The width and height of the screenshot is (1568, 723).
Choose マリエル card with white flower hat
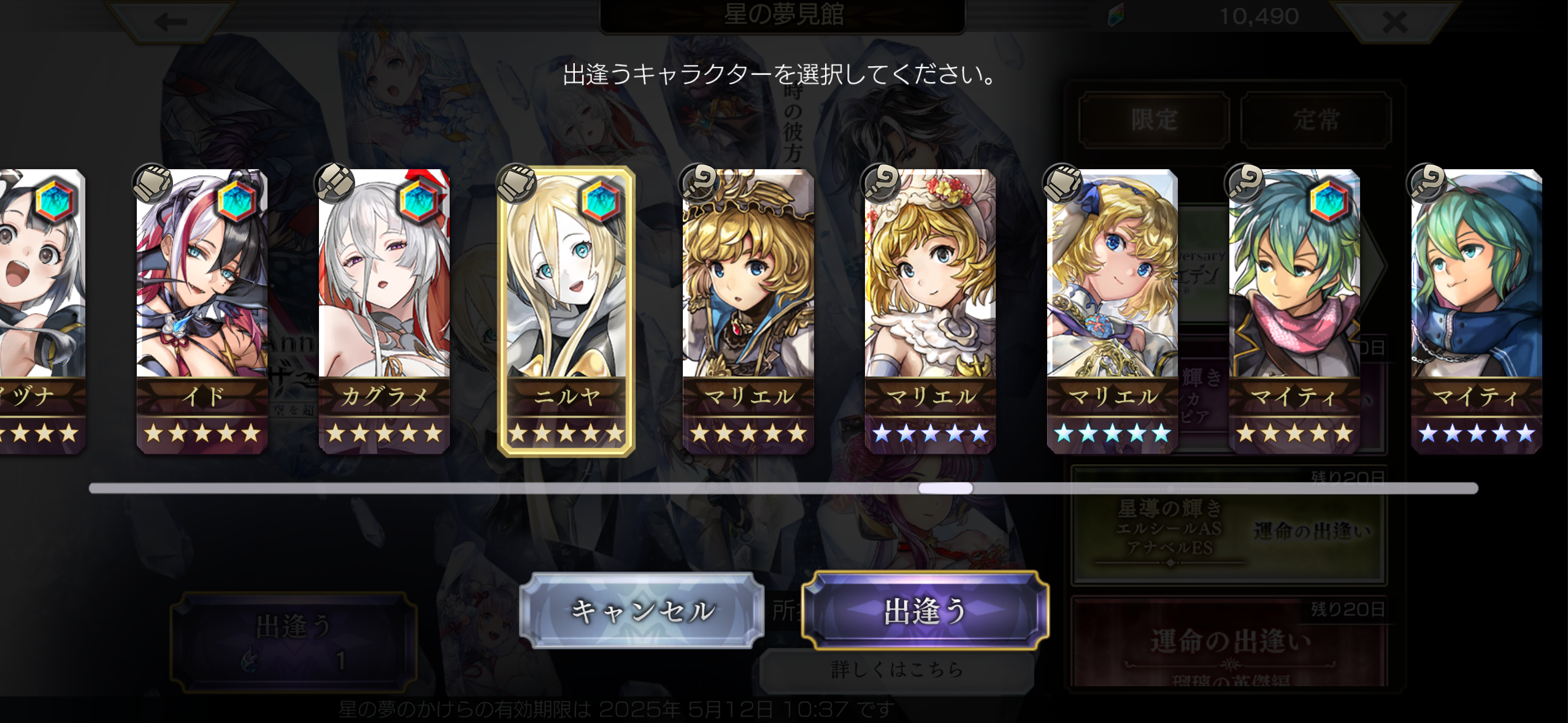coord(930,312)
